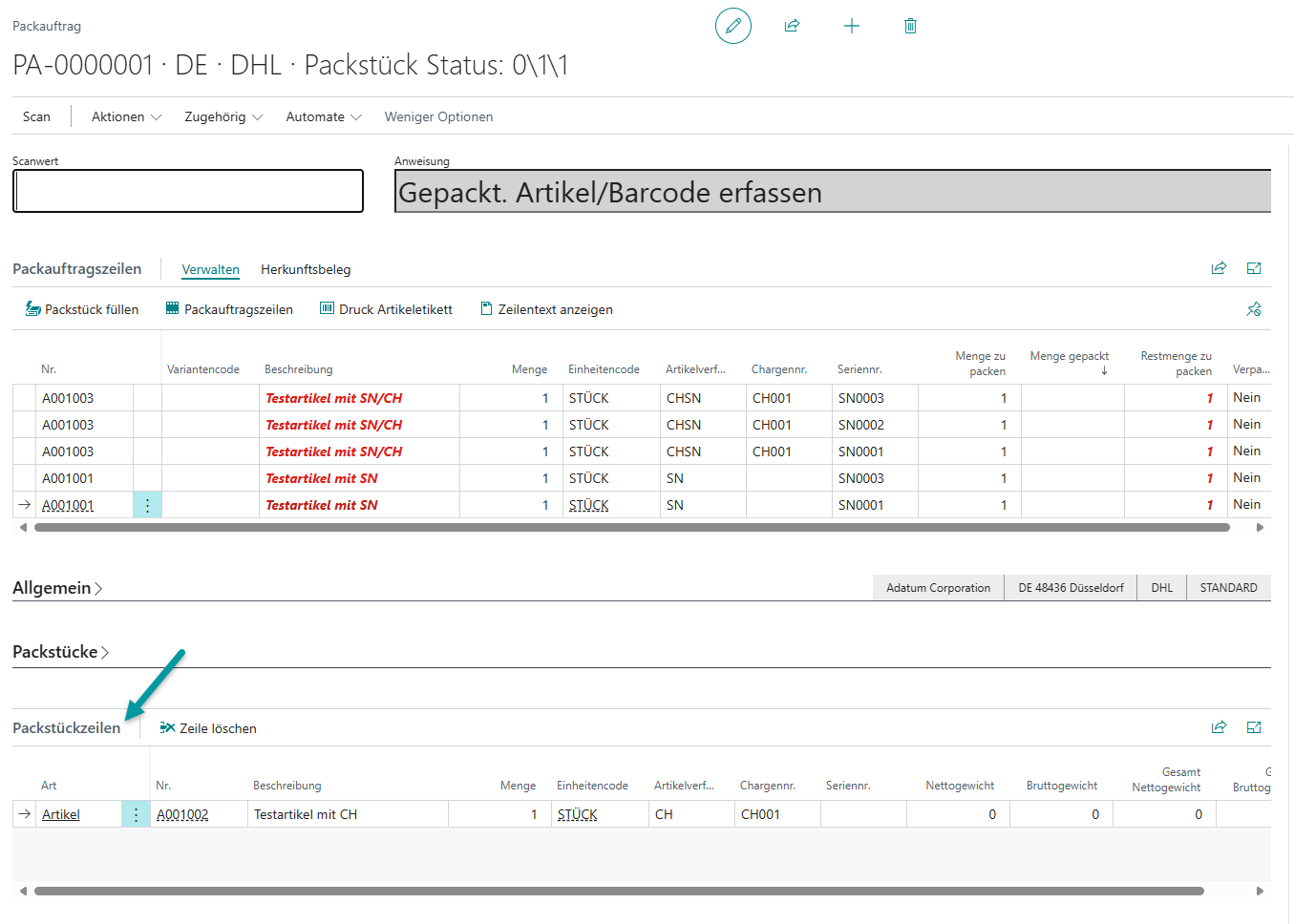Click the personalize pin icon in Packauftragszeilen
Image resolution: width=1294 pixels, height=924 pixels.
click(1253, 309)
